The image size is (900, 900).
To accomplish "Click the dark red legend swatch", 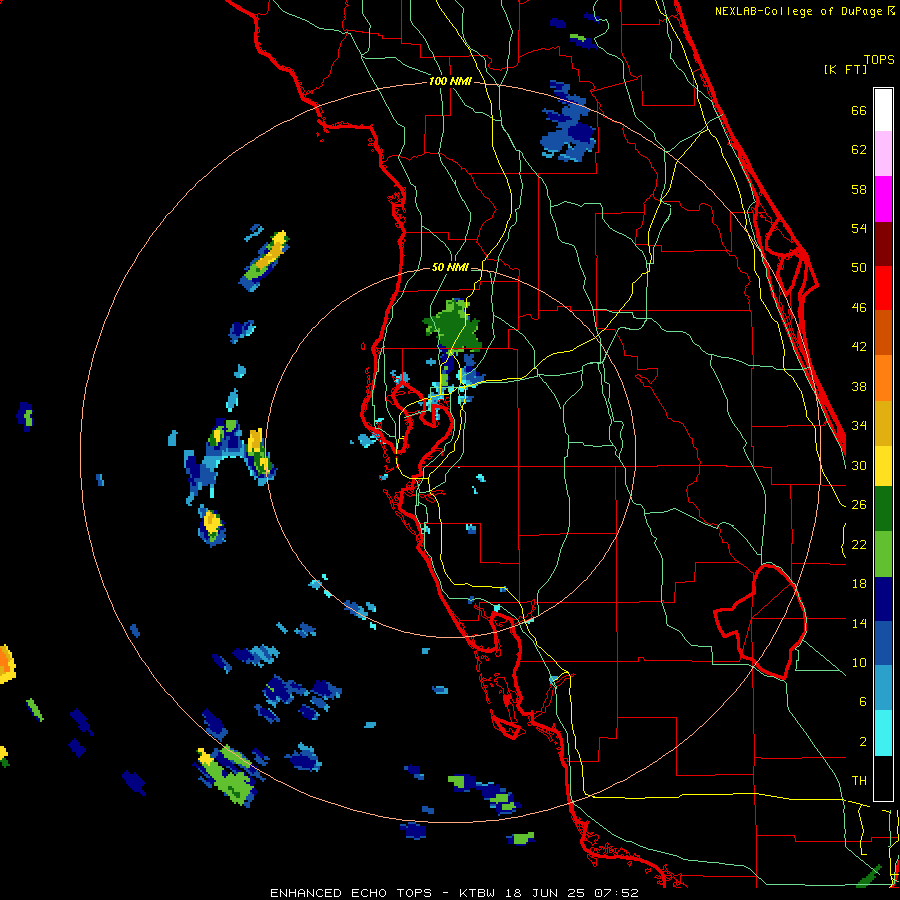I will pos(883,244).
